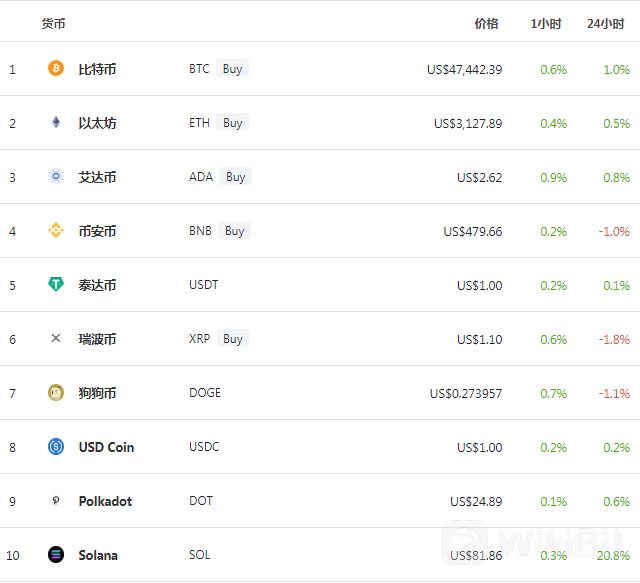This screenshot has width=640, height=583.
Task: Click Buy button next to ADA
Action: 236,176
